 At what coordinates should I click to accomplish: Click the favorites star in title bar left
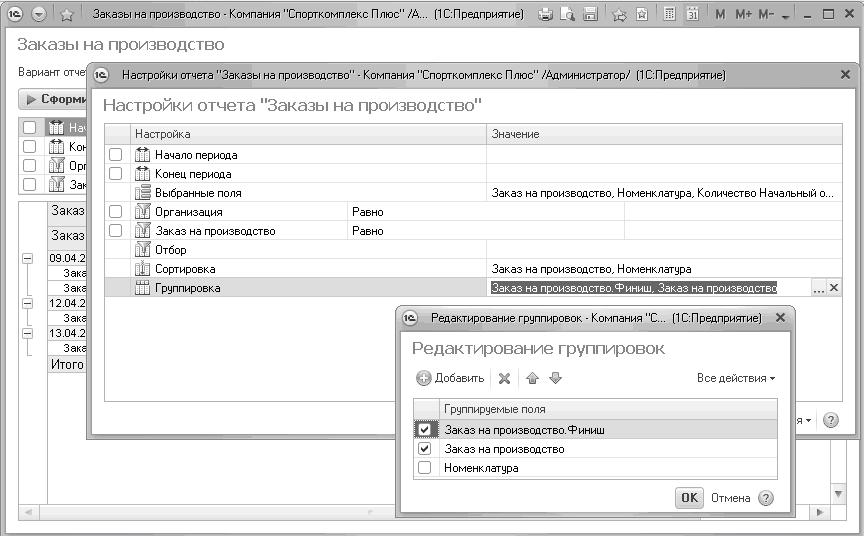pos(67,14)
